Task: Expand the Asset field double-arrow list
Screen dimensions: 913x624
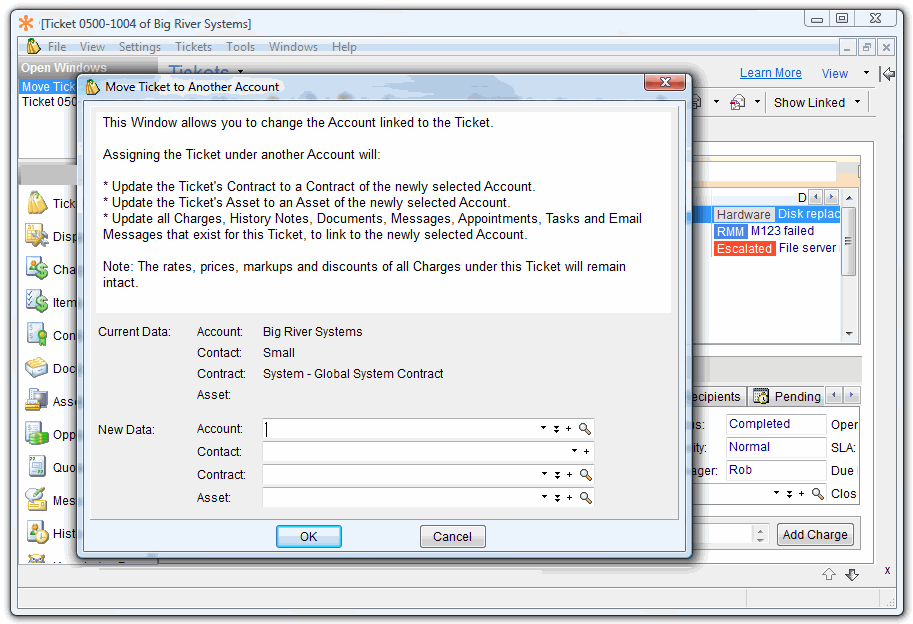Action: 556,498
